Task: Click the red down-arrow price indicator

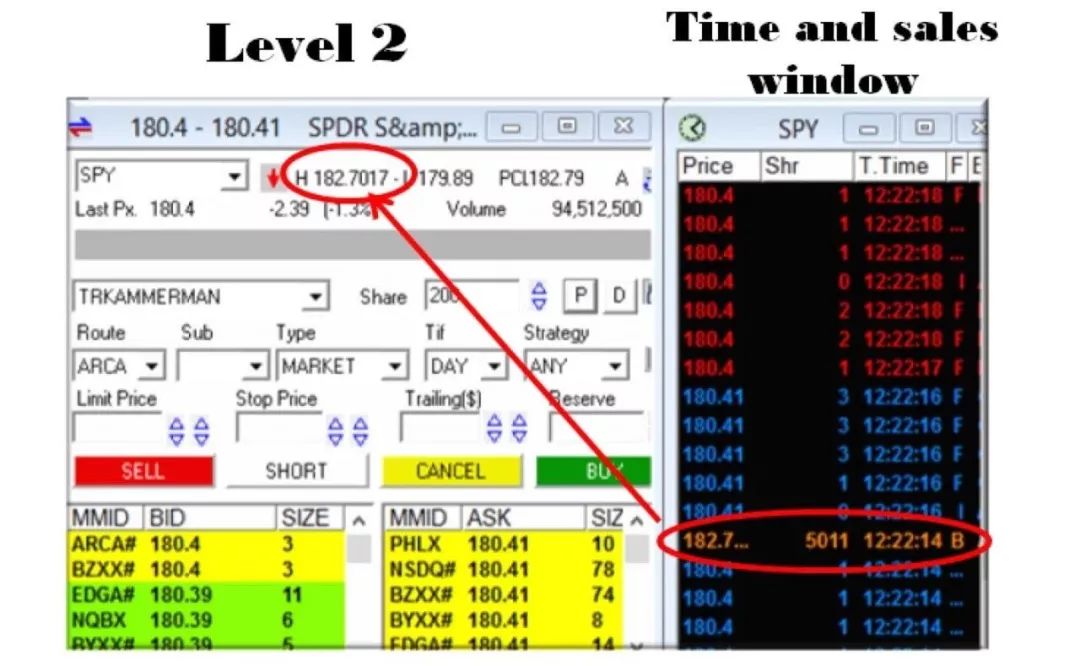Action: pos(273,178)
